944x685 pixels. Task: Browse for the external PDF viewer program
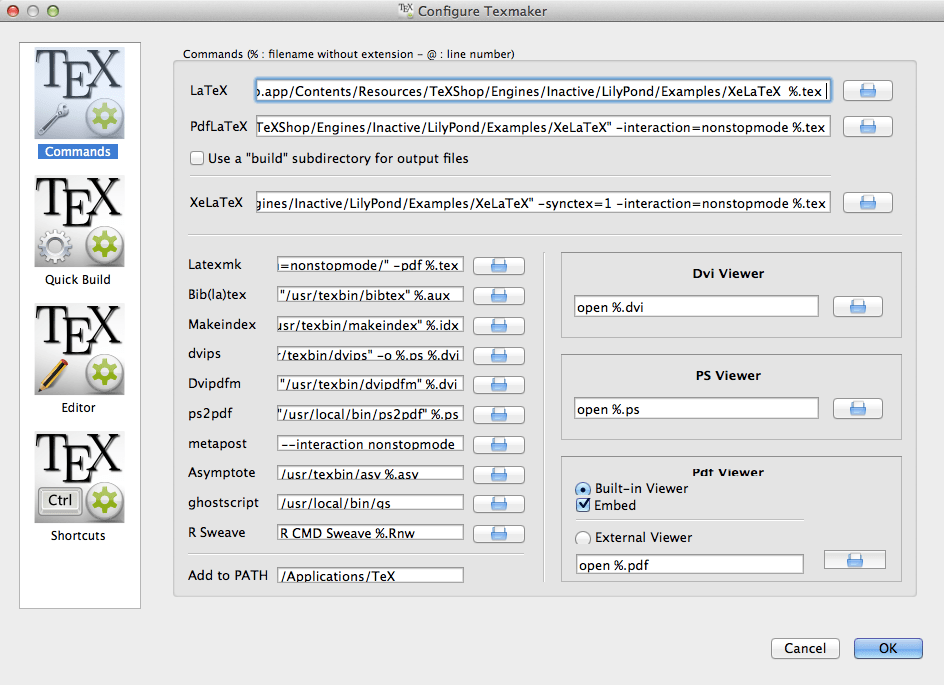855,560
